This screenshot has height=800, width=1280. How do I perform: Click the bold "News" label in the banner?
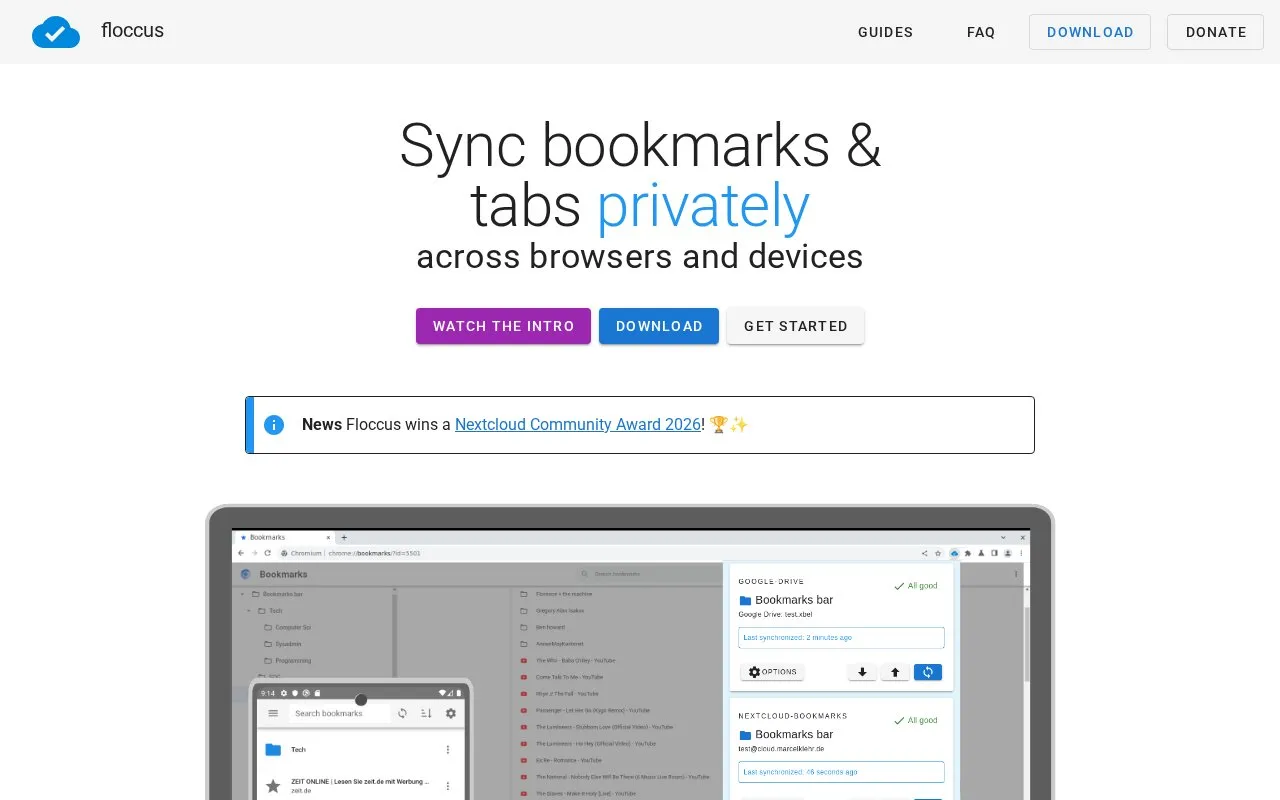[x=322, y=425]
